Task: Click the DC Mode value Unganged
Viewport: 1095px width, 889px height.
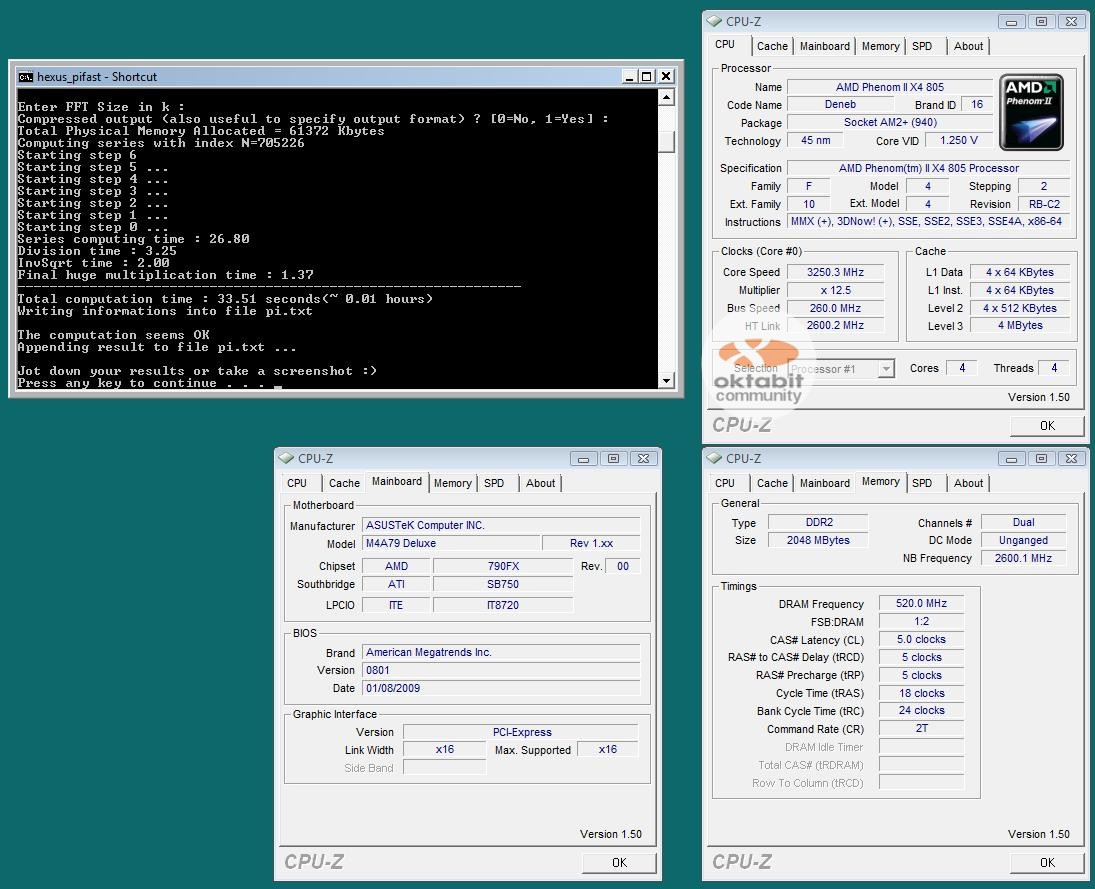Action: (1023, 541)
